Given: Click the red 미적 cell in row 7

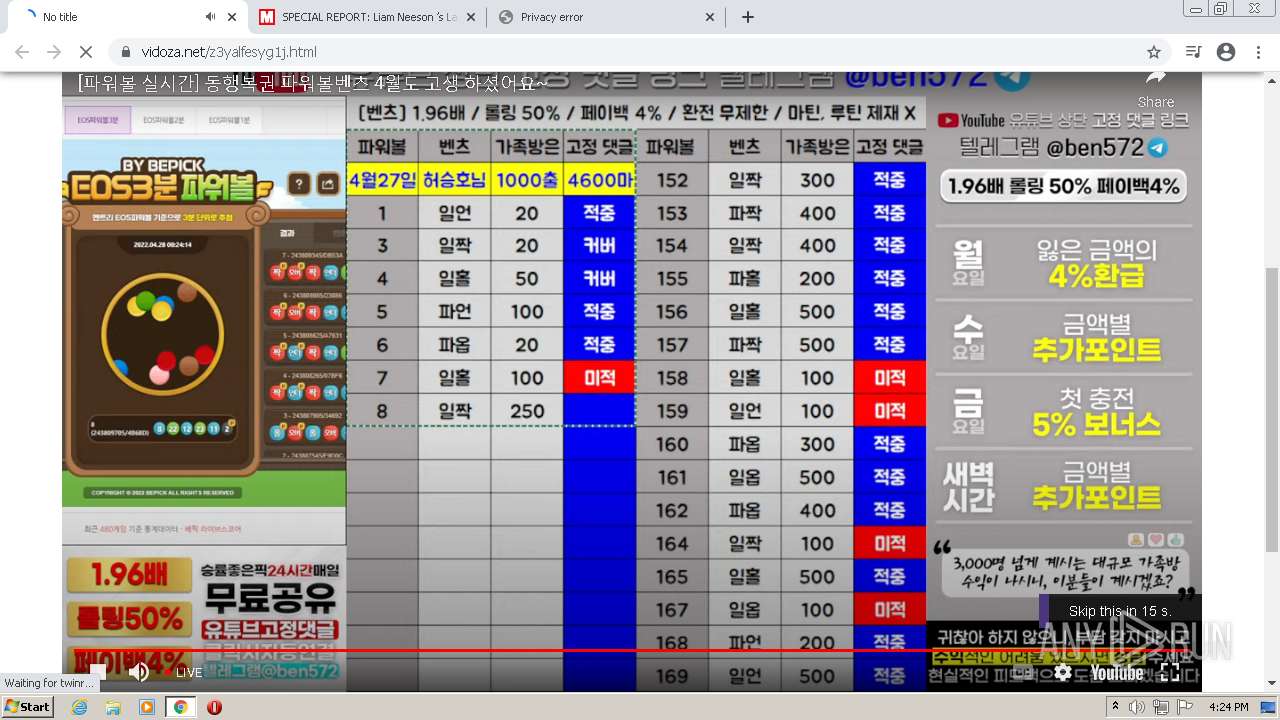Looking at the screenshot, I should click(599, 378).
